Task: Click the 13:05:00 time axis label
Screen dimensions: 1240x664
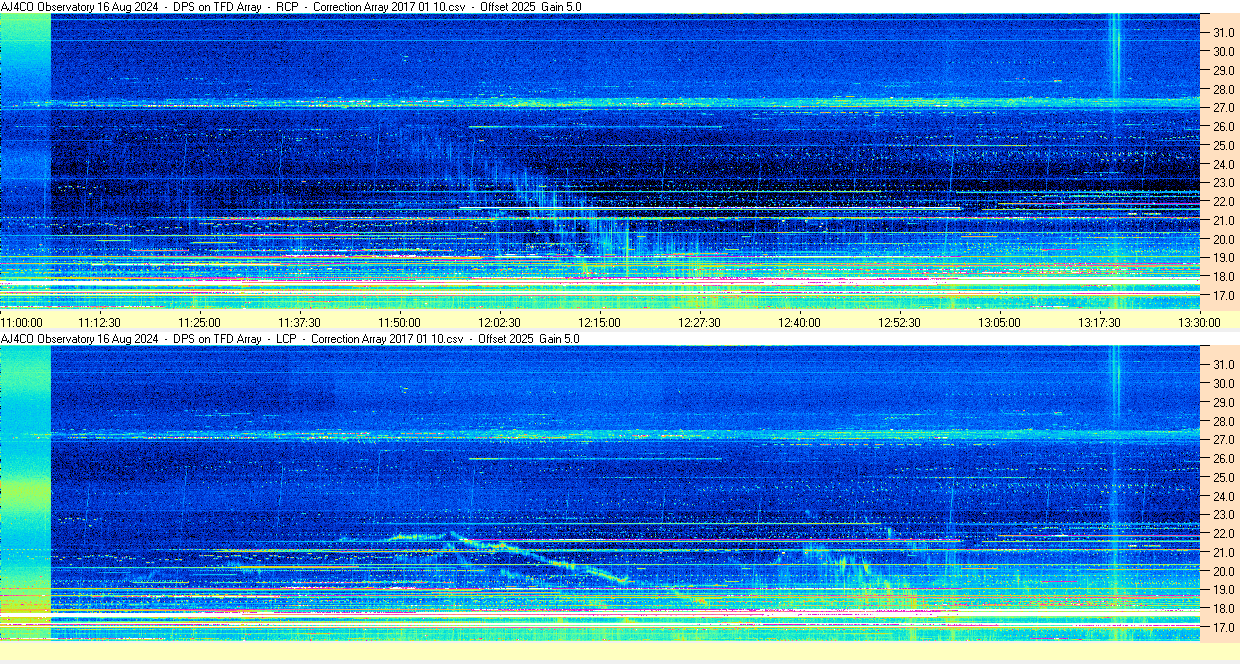Action: click(x=999, y=322)
